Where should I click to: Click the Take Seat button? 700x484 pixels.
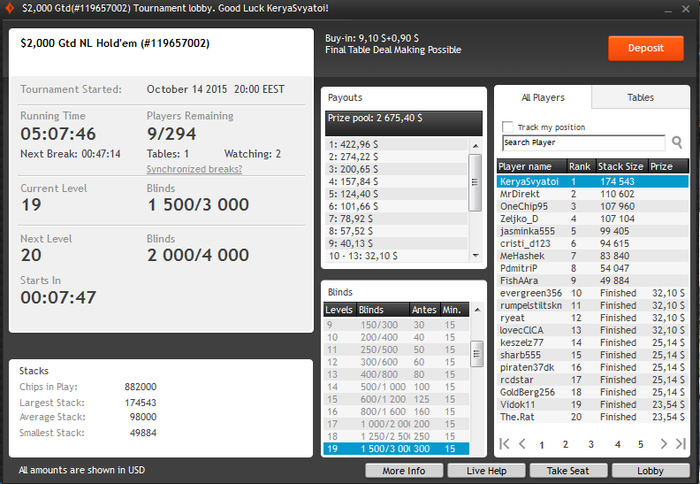click(568, 471)
